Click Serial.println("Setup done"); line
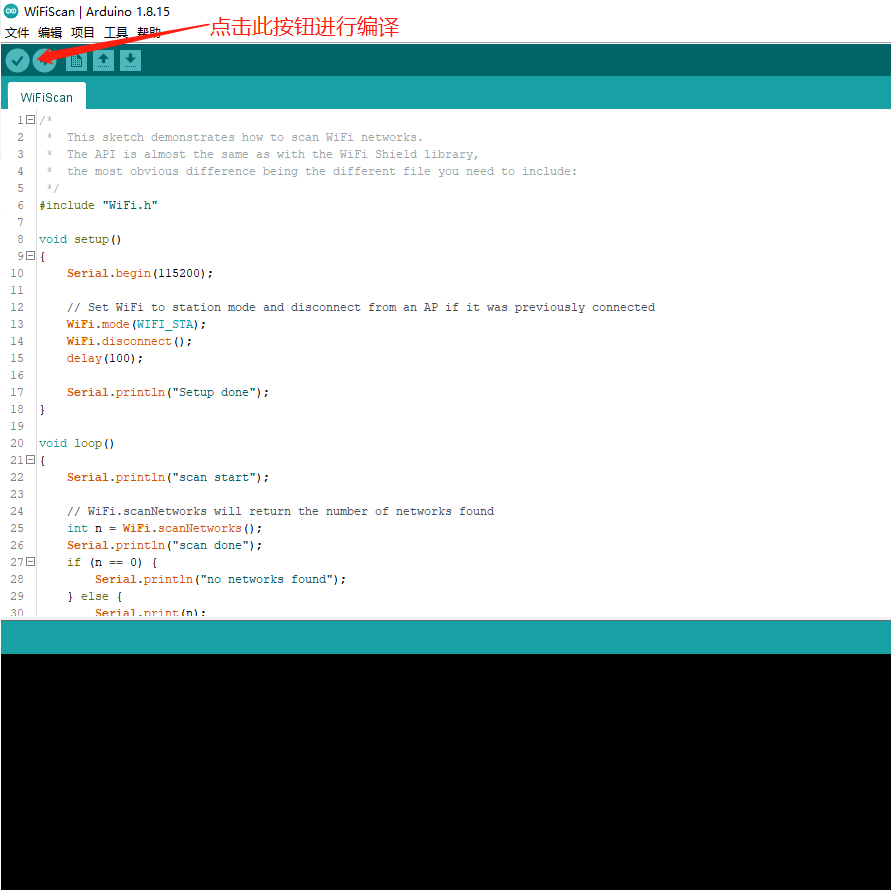The height and width of the screenshot is (890, 891). [168, 392]
